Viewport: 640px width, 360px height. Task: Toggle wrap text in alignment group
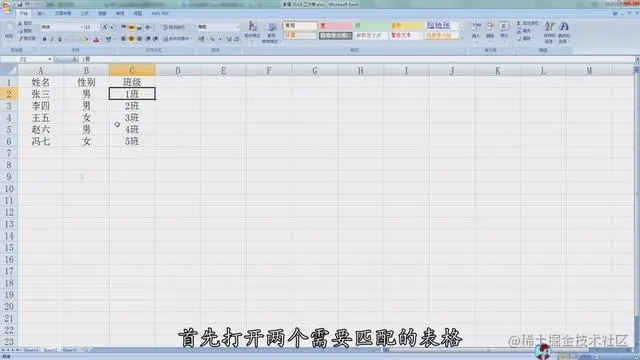[173, 27]
